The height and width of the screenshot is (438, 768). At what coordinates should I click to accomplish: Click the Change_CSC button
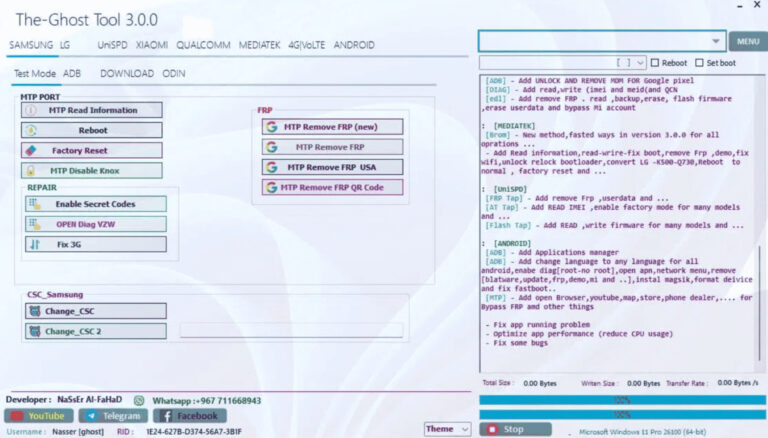pyautogui.click(x=94, y=311)
